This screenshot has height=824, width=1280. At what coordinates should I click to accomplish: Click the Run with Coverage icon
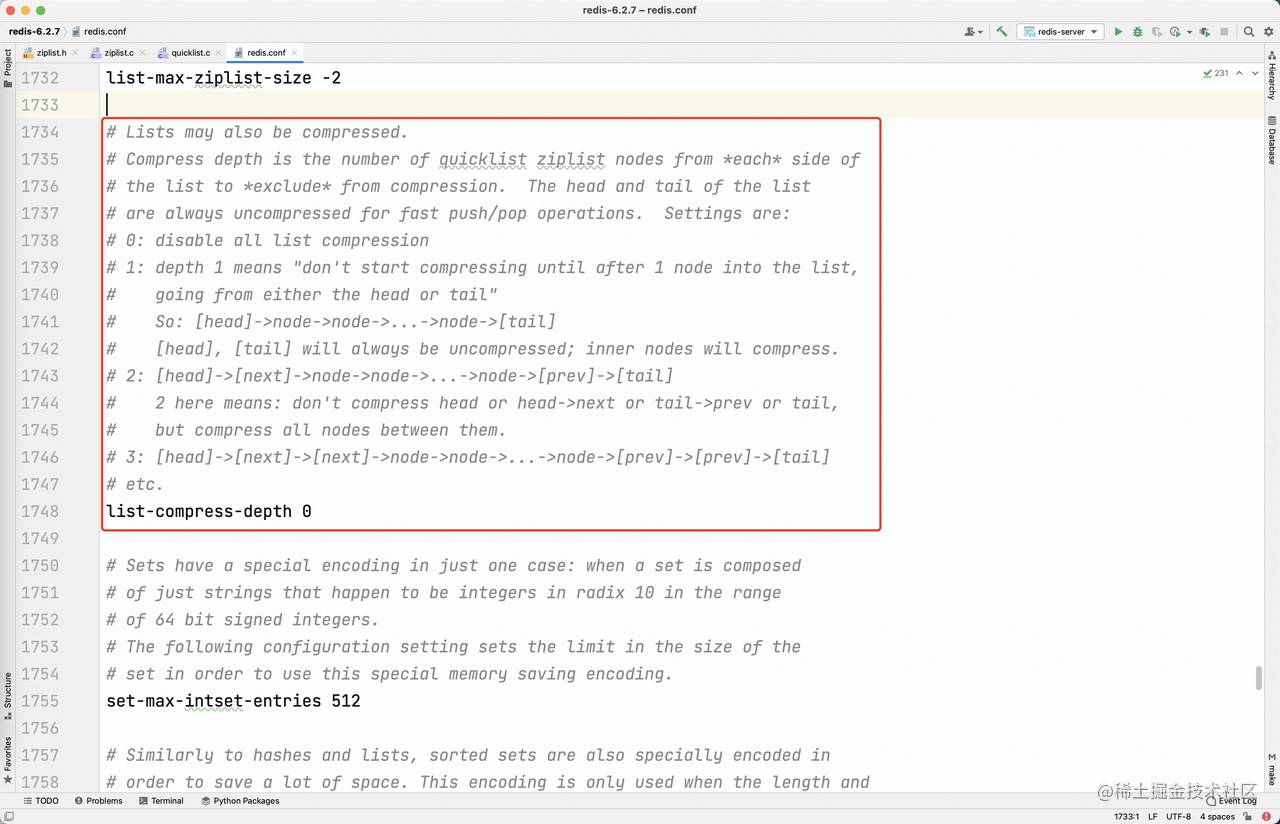[1157, 32]
